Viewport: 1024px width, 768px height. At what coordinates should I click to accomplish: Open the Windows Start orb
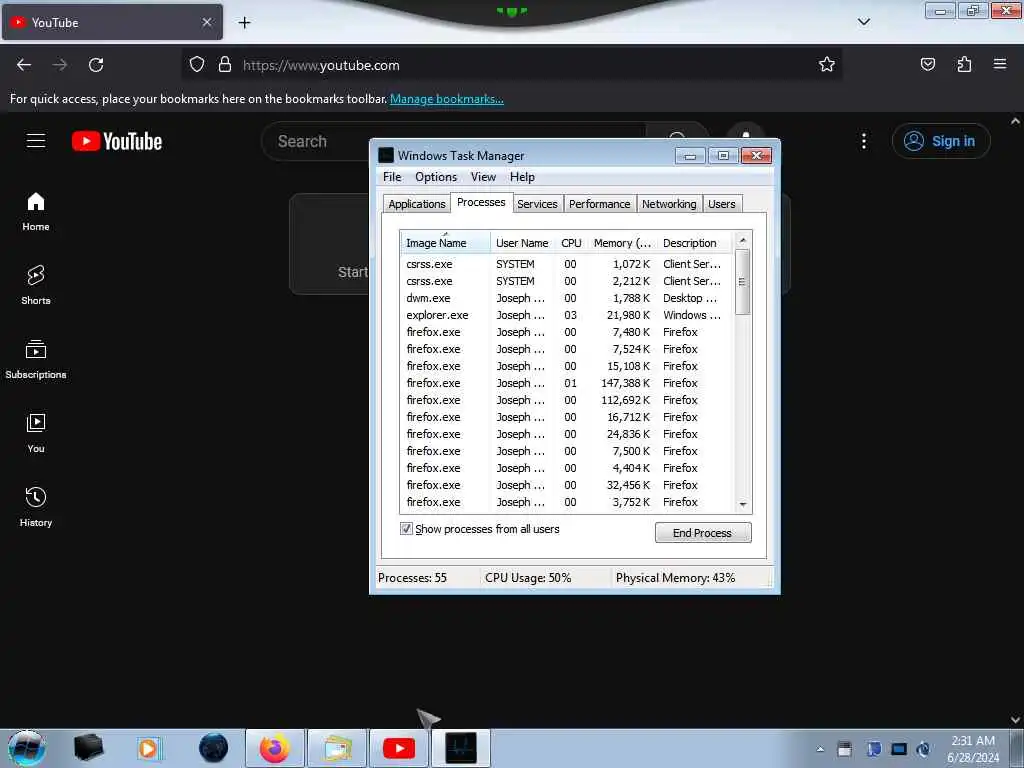[x=26, y=748]
